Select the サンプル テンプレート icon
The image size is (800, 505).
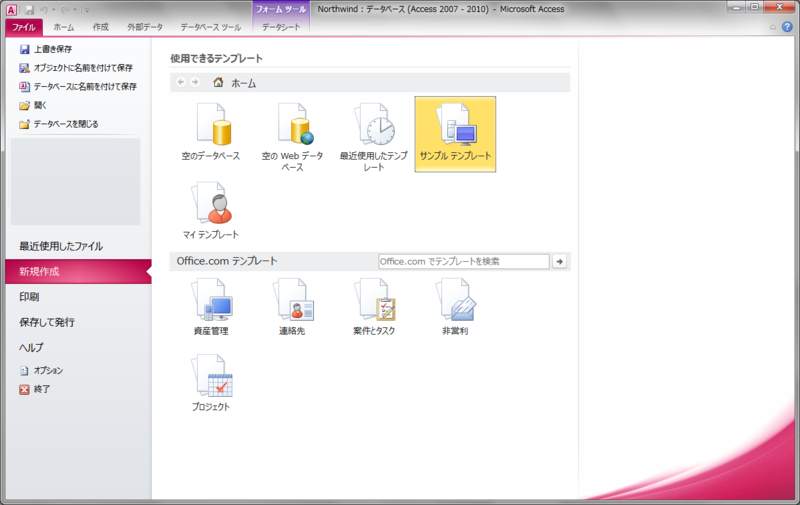click(455, 134)
